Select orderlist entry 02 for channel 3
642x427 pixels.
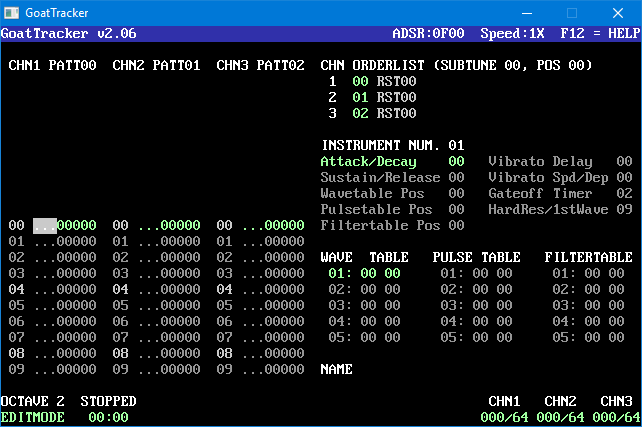(x=360, y=113)
